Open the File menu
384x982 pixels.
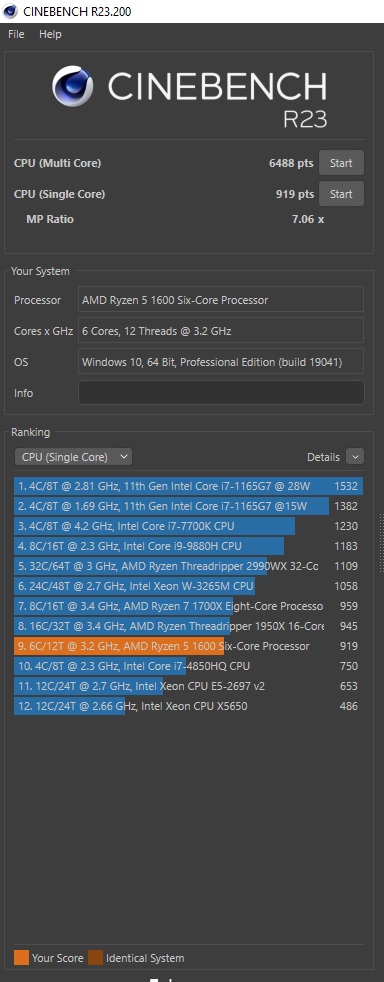[16, 34]
